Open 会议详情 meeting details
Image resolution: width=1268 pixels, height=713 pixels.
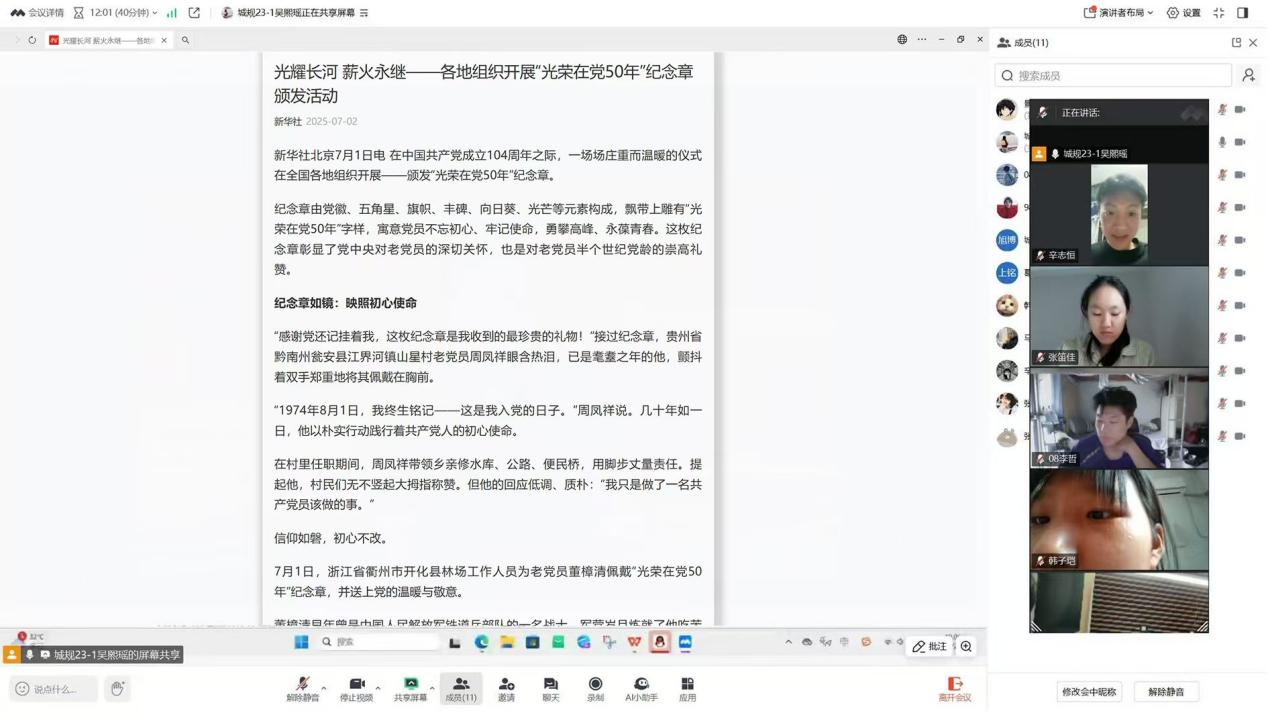[37, 13]
